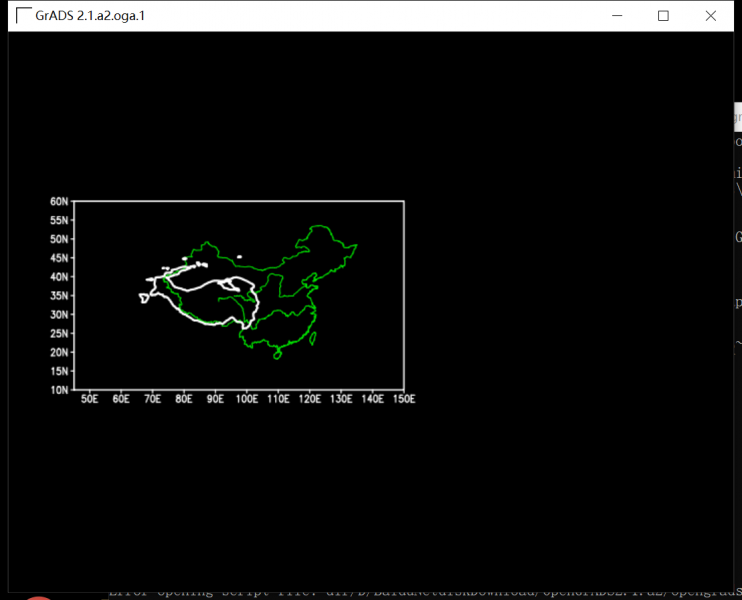The height and width of the screenshot is (600, 742).
Task: Click the terminal error text below window
Action: (x=400, y=594)
